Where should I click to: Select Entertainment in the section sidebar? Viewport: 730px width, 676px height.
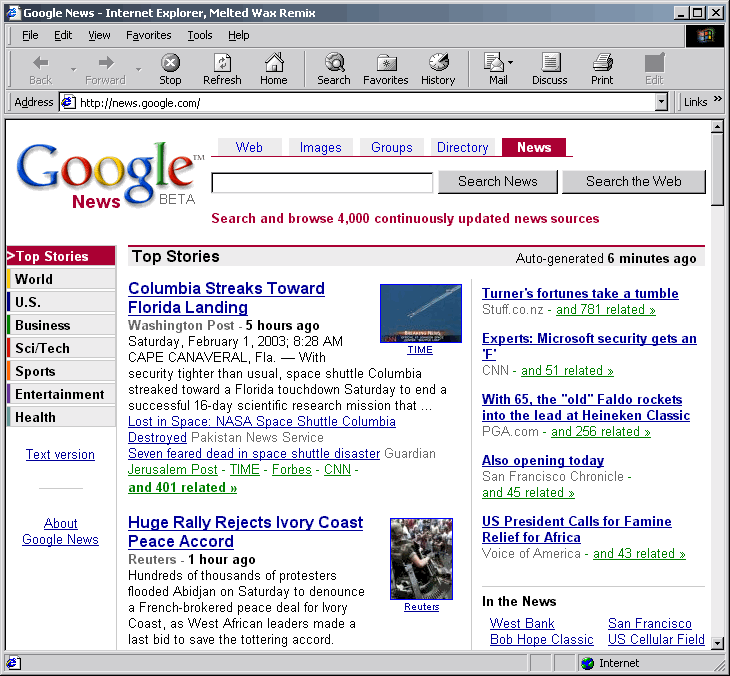pos(61,394)
